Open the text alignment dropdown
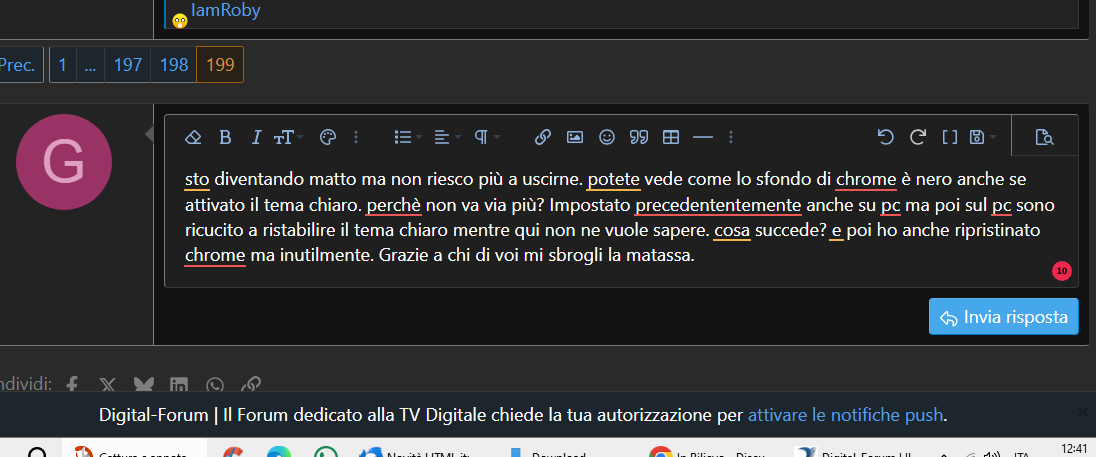 point(447,137)
